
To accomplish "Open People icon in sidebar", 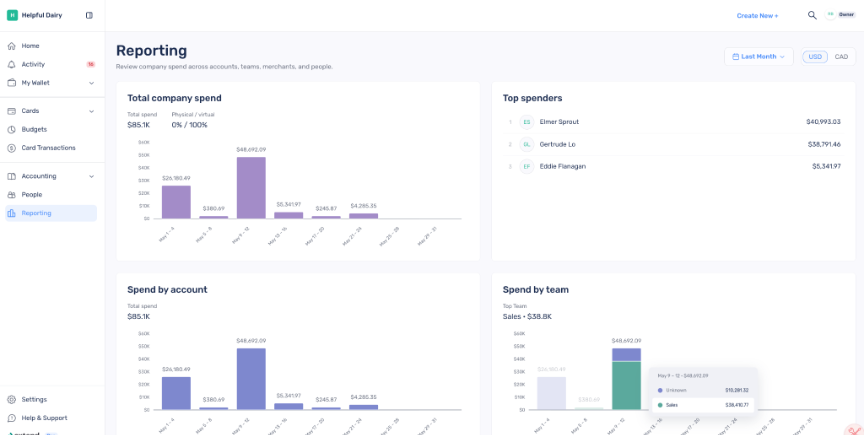I will coord(11,195).
